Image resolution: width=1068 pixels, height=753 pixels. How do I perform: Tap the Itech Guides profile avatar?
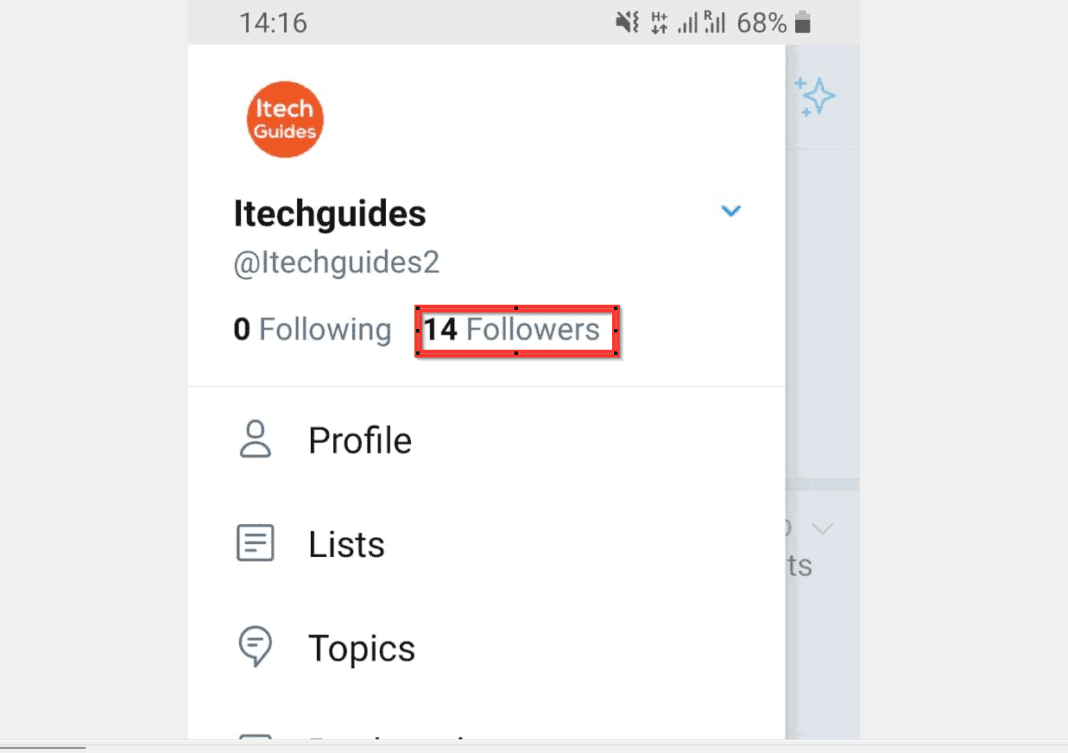[285, 118]
